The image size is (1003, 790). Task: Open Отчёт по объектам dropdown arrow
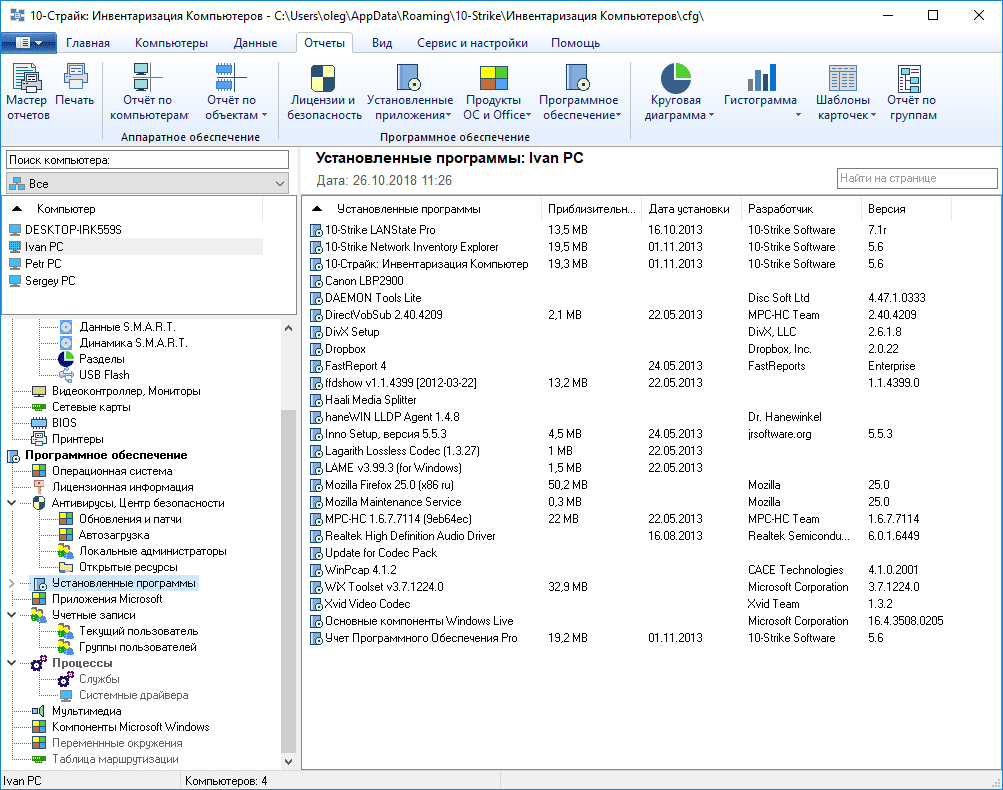click(x=264, y=115)
